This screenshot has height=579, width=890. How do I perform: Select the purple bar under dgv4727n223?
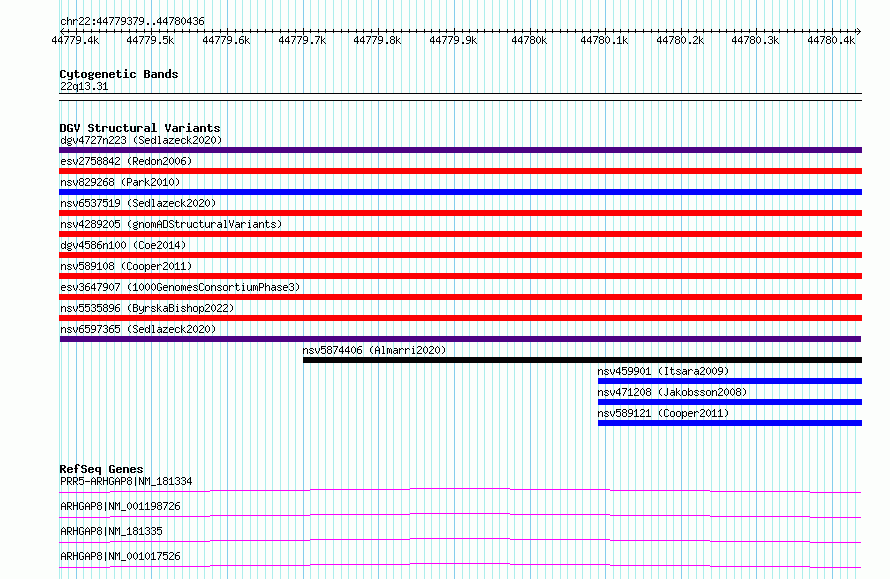(460, 150)
